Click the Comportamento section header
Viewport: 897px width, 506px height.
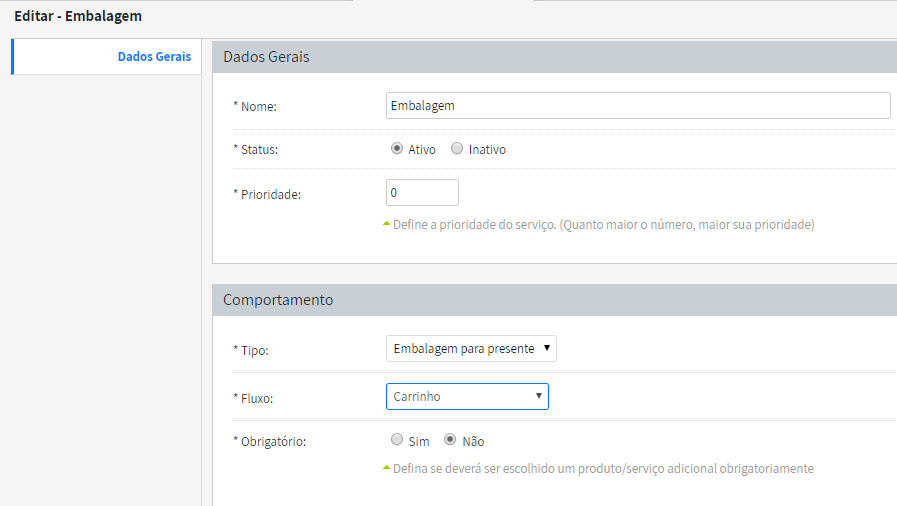[x=554, y=300]
